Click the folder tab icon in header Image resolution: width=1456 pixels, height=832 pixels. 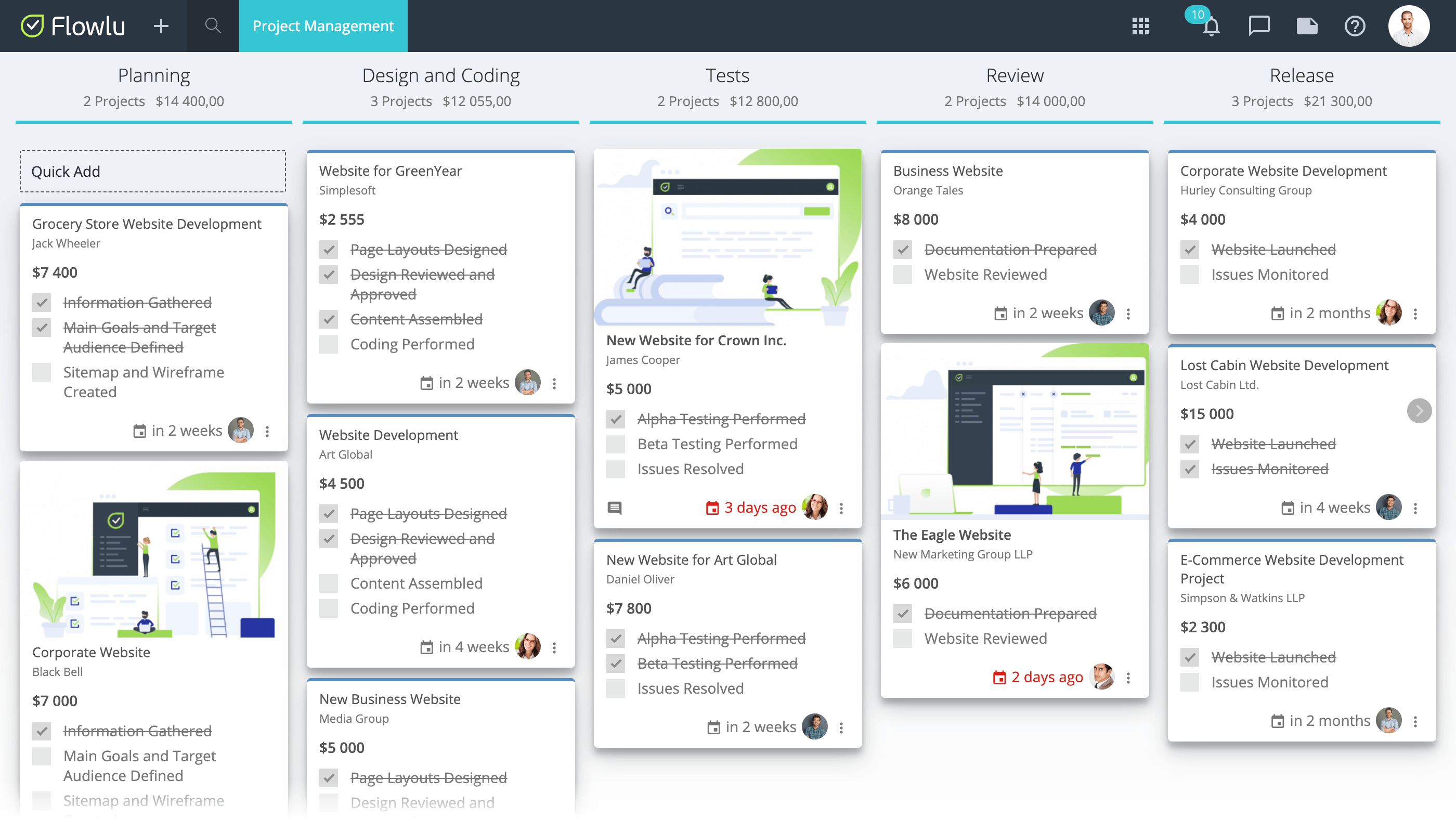[1307, 25]
